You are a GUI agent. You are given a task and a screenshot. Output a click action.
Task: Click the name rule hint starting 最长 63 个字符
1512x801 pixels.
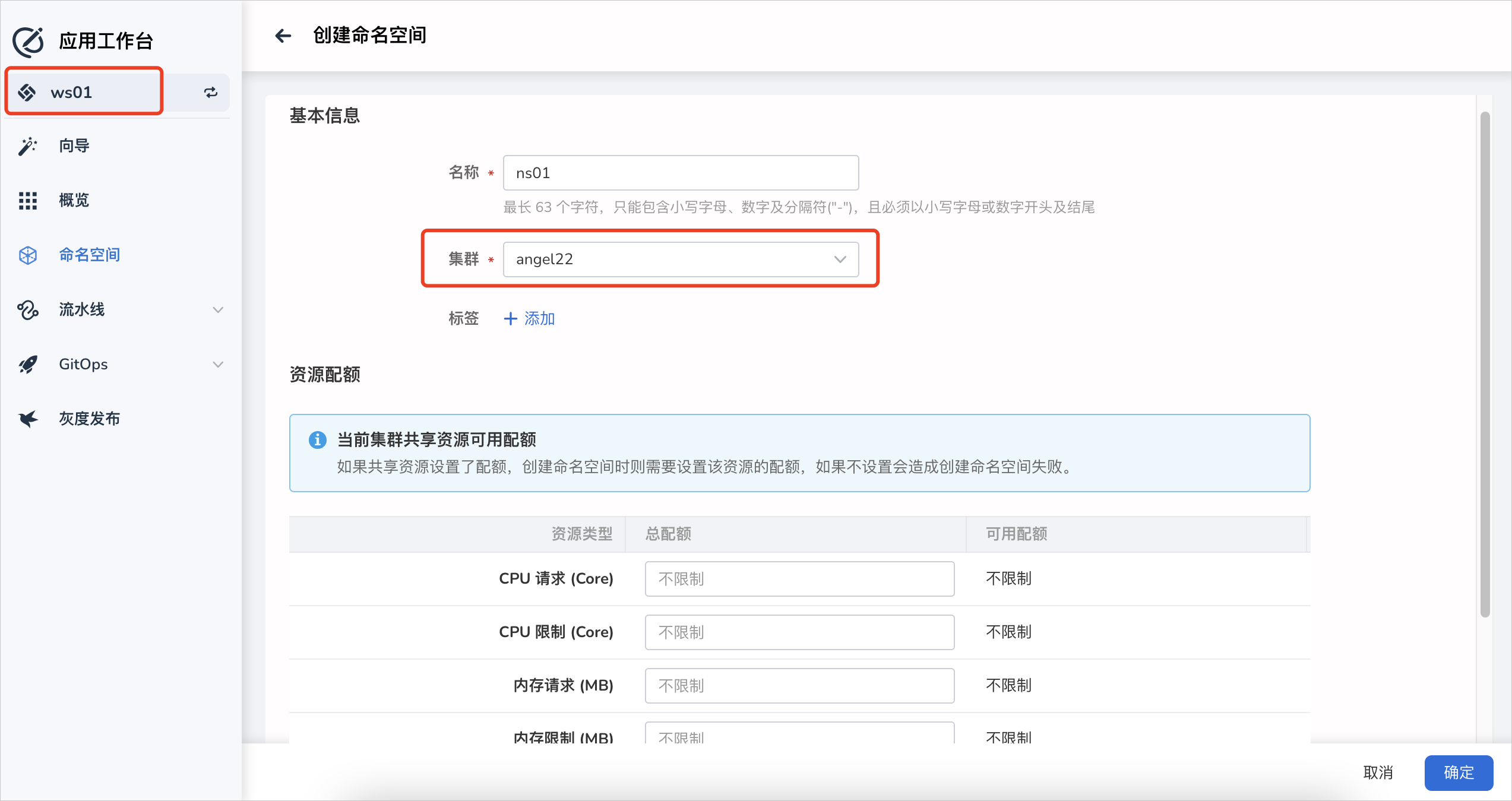pyautogui.click(x=799, y=207)
